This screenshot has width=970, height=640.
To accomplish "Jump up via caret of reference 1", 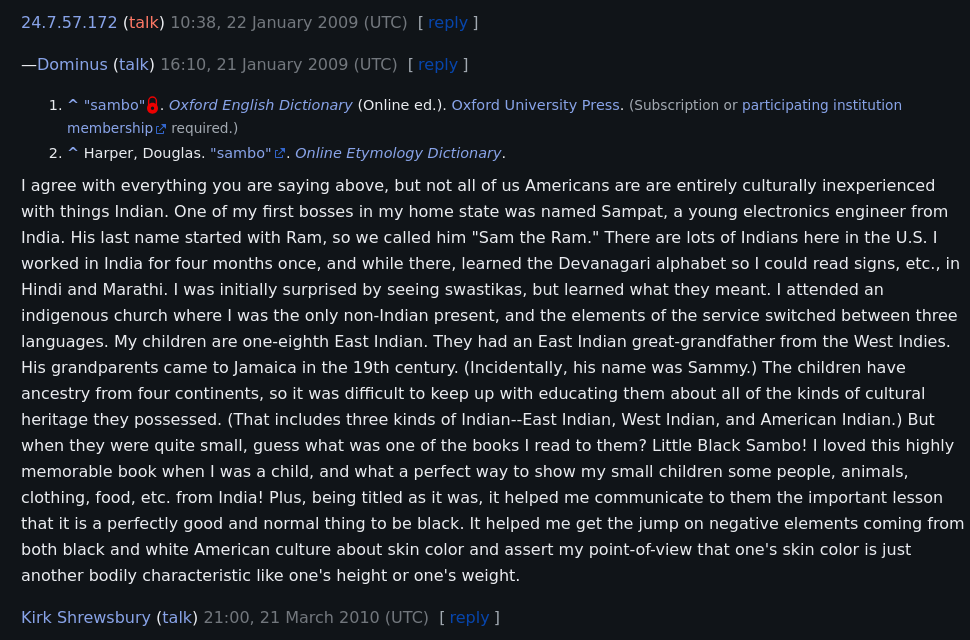I will [x=72, y=105].
